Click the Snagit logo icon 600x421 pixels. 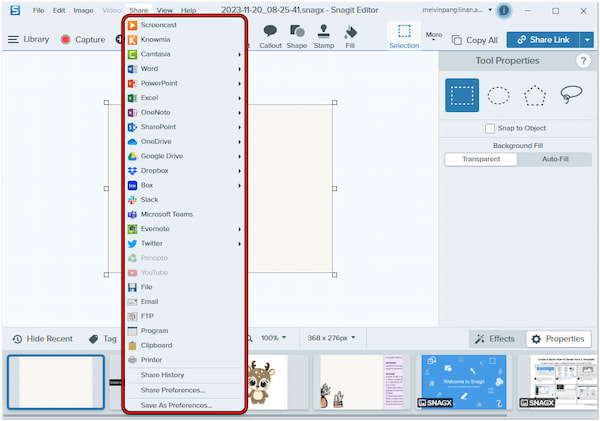(x=15, y=10)
